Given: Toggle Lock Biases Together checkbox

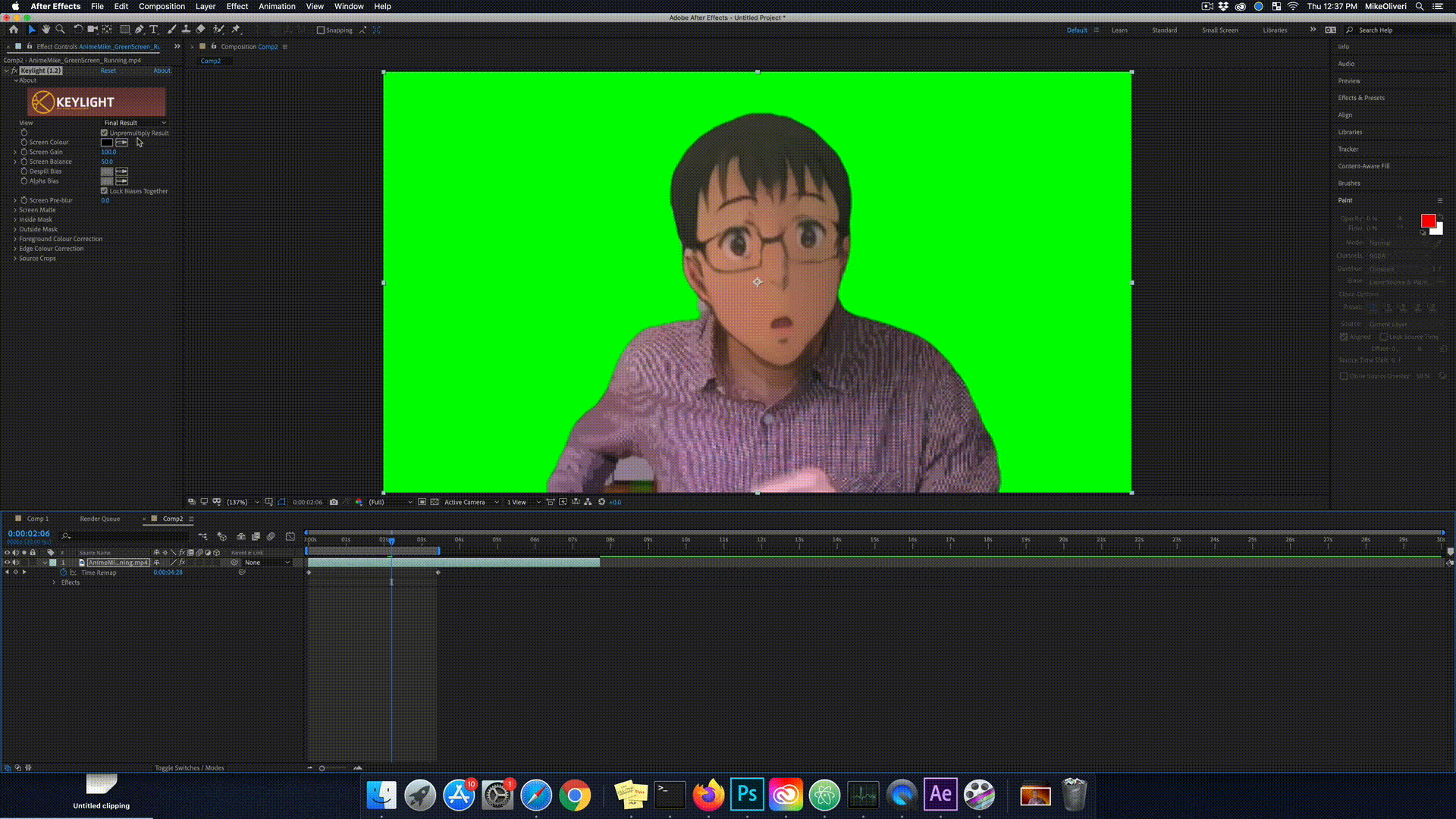Looking at the screenshot, I should point(105,191).
